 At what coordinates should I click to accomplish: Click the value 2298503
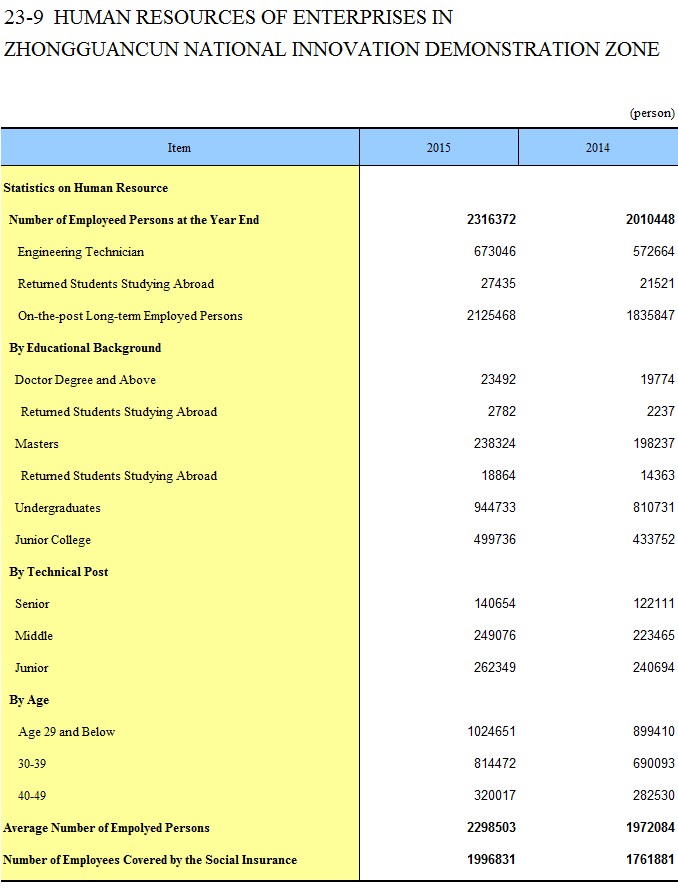pos(492,828)
